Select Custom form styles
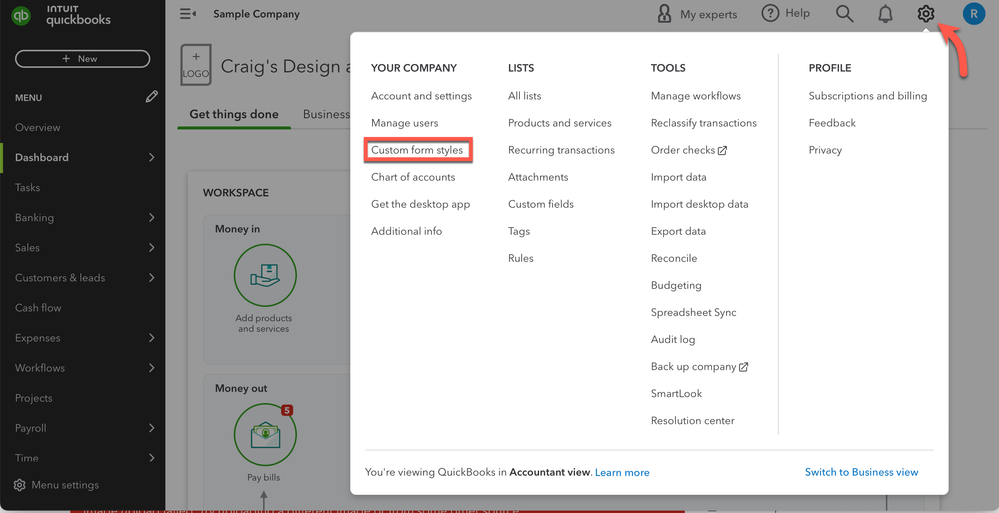The image size is (999, 513). click(x=417, y=150)
